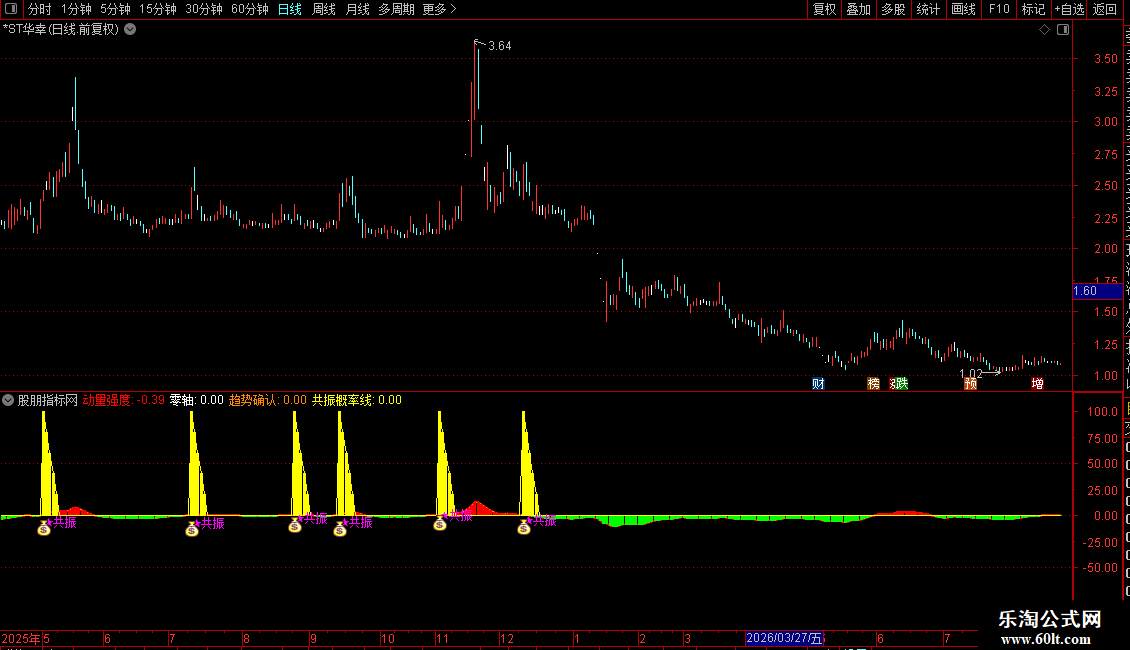Select the 趋势确认: 0.00 readout
Screen dimensions: 1130x650
coord(267,400)
